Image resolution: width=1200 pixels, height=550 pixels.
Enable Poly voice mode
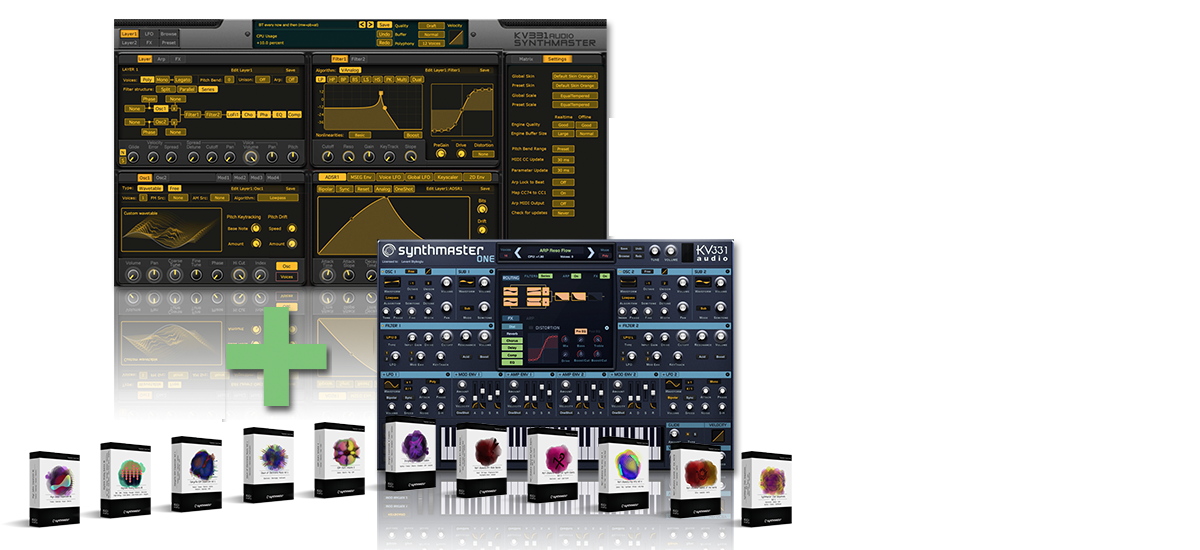coord(147,79)
